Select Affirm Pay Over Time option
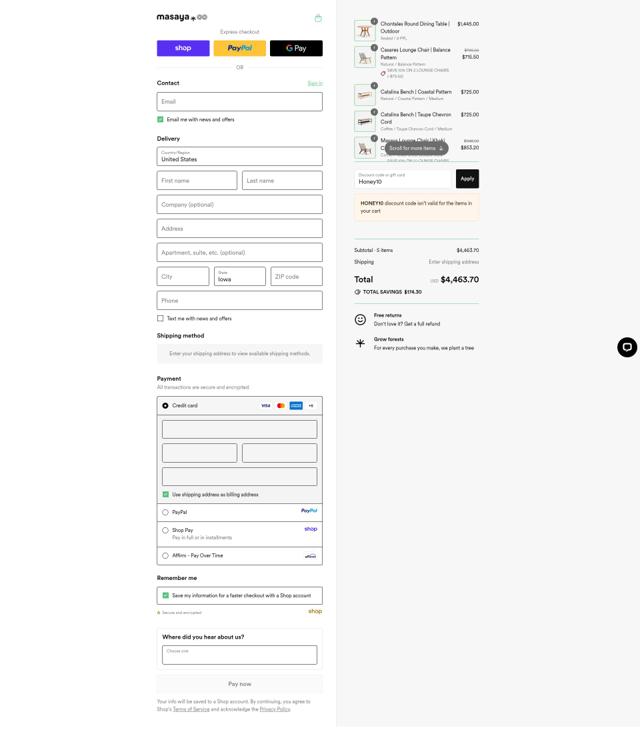This screenshot has width=640, height=756. (x=165, y=555)
